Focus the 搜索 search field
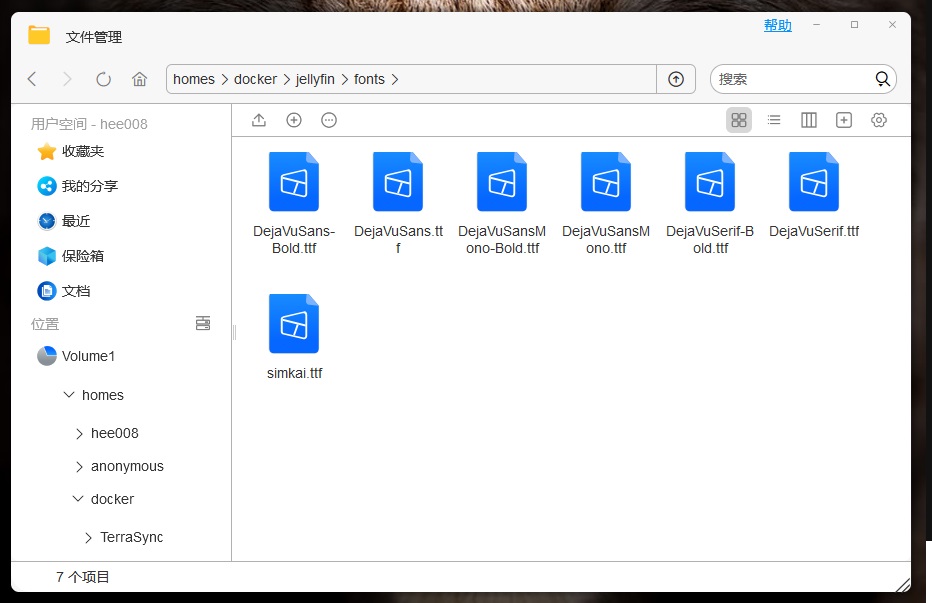The image size is (932, 603). [x=794, y=79]
